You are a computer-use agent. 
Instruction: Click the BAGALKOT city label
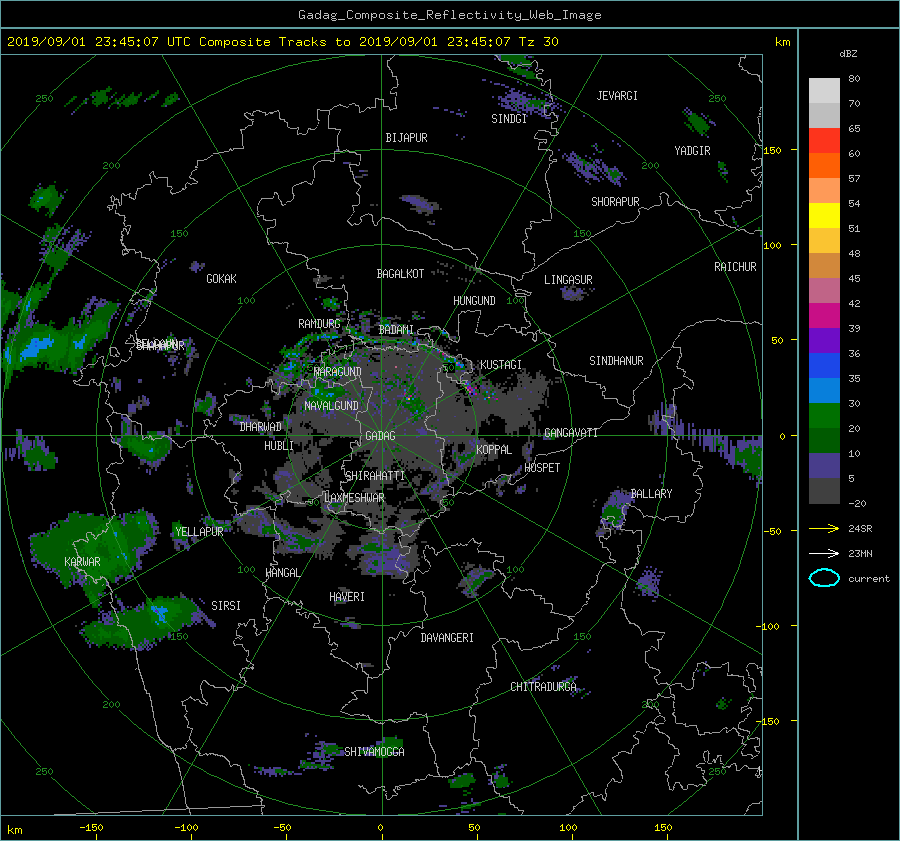(400, 274)
